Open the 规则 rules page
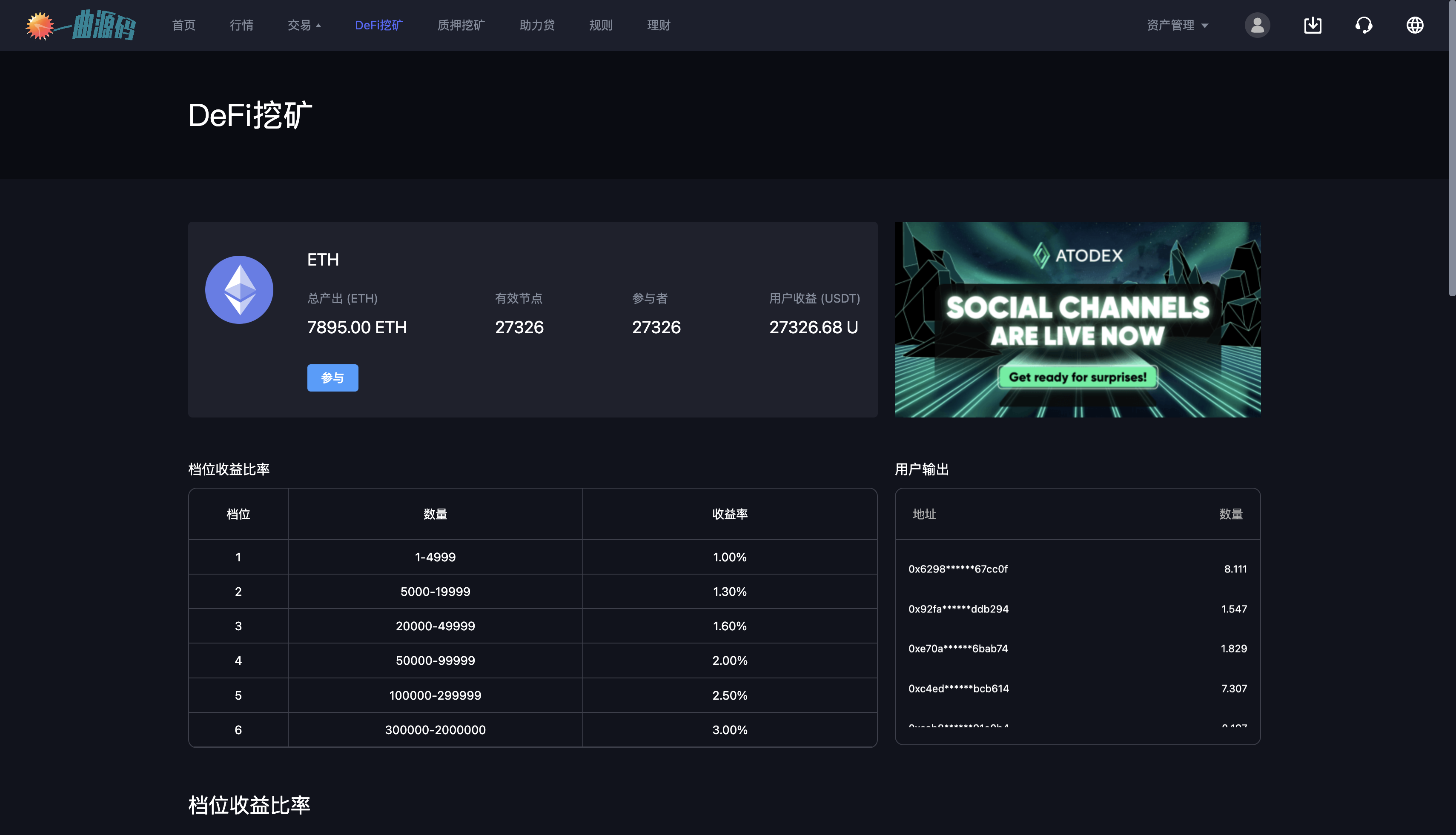The height and width of the screenshot is (835, 1456). [601, 25]
